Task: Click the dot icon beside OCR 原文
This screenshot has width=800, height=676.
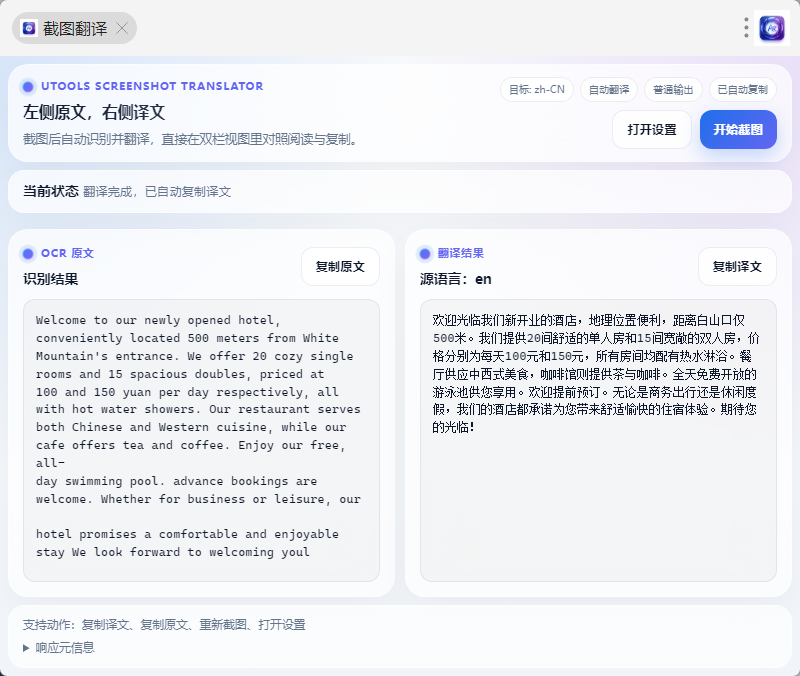Action: click(28, 254)
